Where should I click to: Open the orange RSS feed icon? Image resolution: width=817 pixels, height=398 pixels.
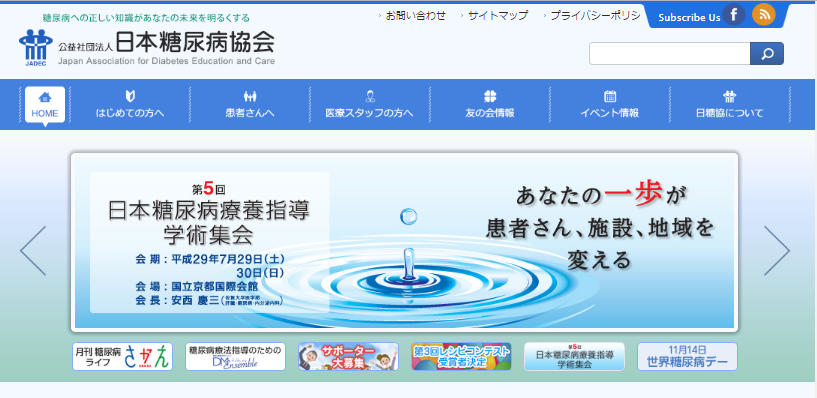click(x=763, y=15)
